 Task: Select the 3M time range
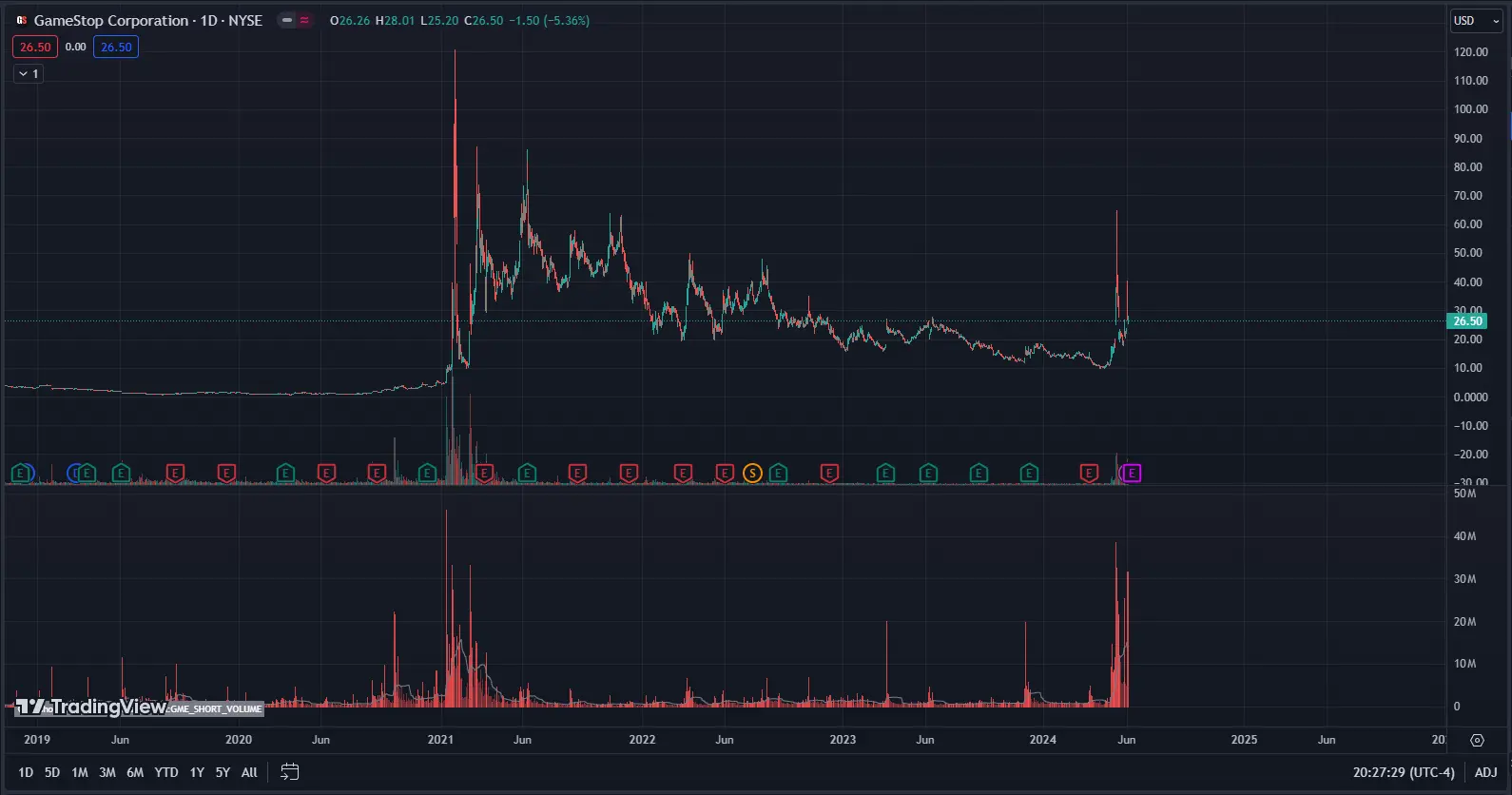click(x=107, y=772)
